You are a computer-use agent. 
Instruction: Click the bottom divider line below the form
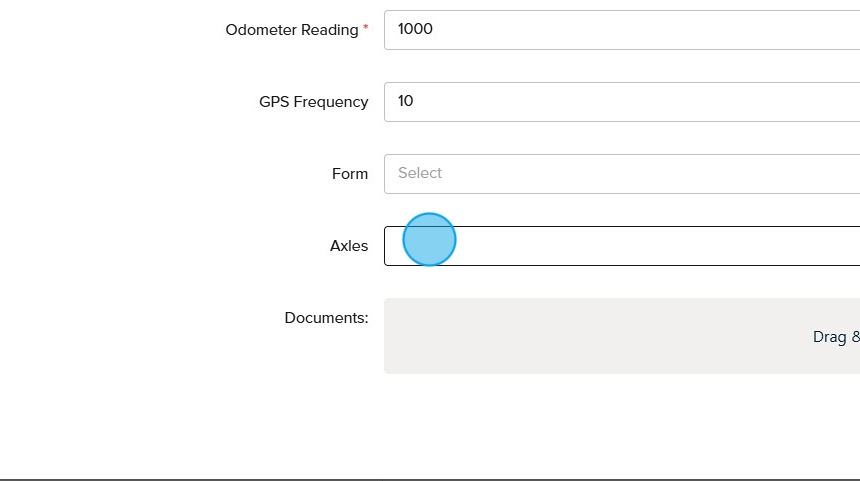tap(430, 479)
